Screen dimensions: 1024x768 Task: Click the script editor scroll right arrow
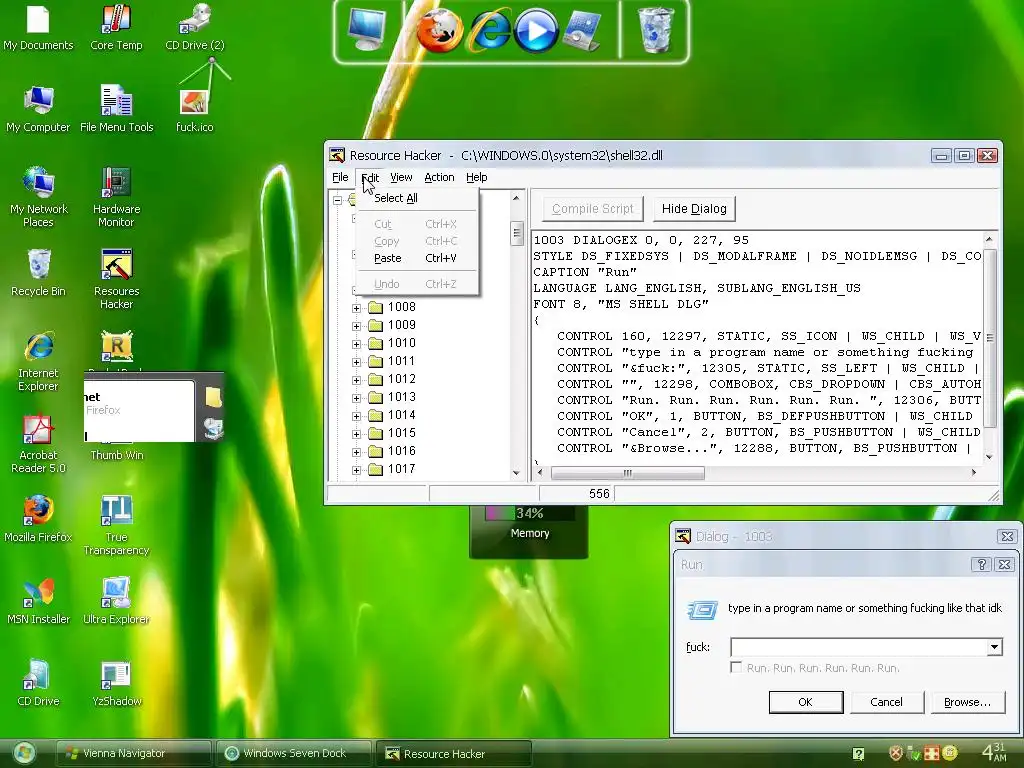pyautogui.click(x=974, y=473)
